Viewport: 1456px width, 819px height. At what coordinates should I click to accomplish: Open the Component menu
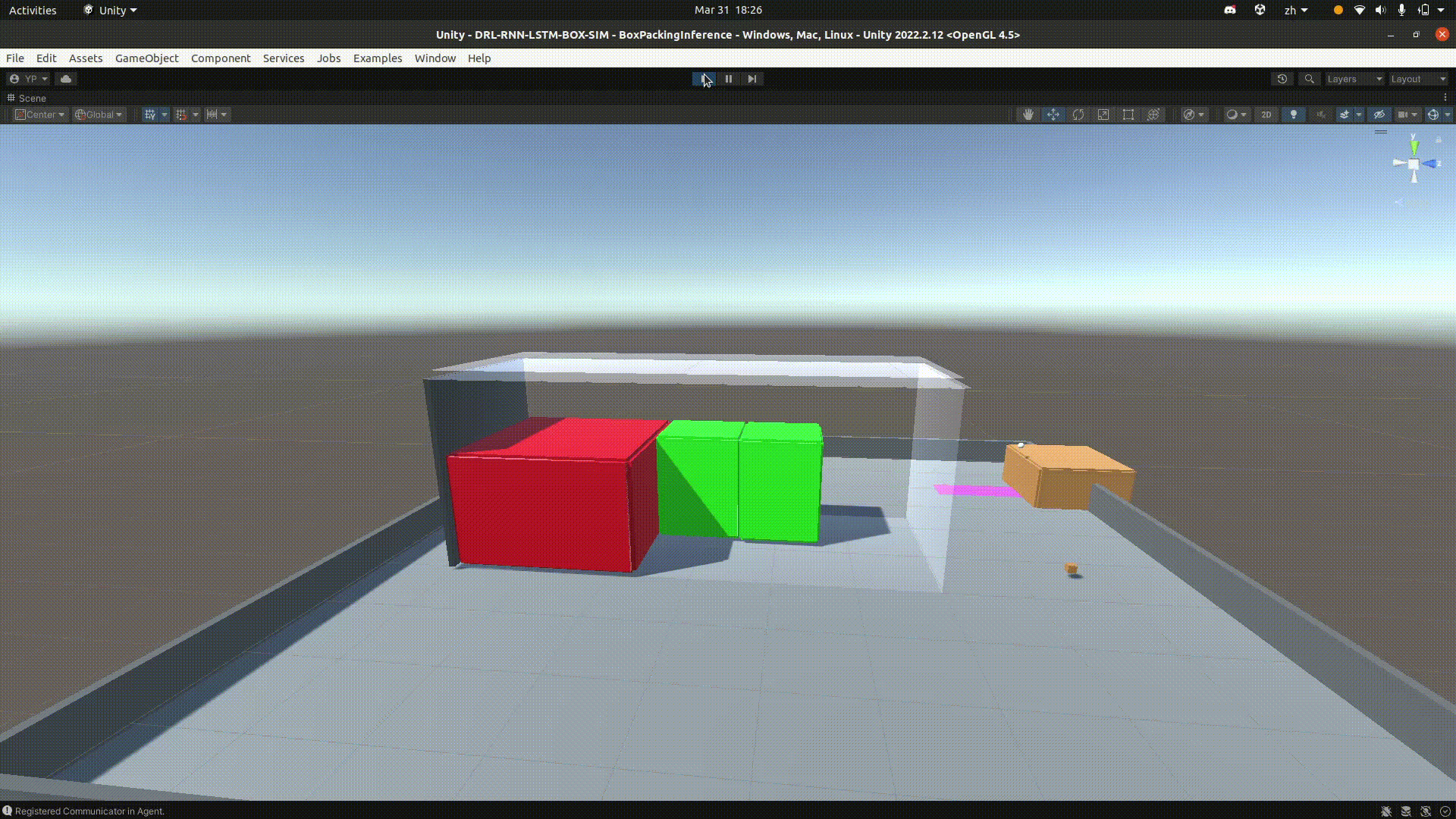point(221,58)
